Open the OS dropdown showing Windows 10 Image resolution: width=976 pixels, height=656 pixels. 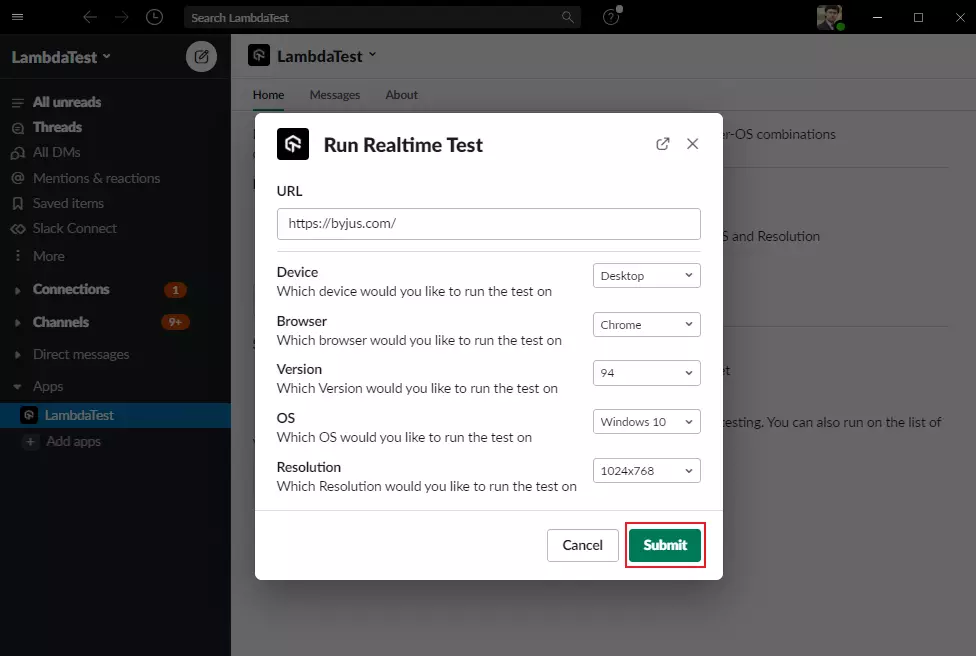tap(646, 421)
